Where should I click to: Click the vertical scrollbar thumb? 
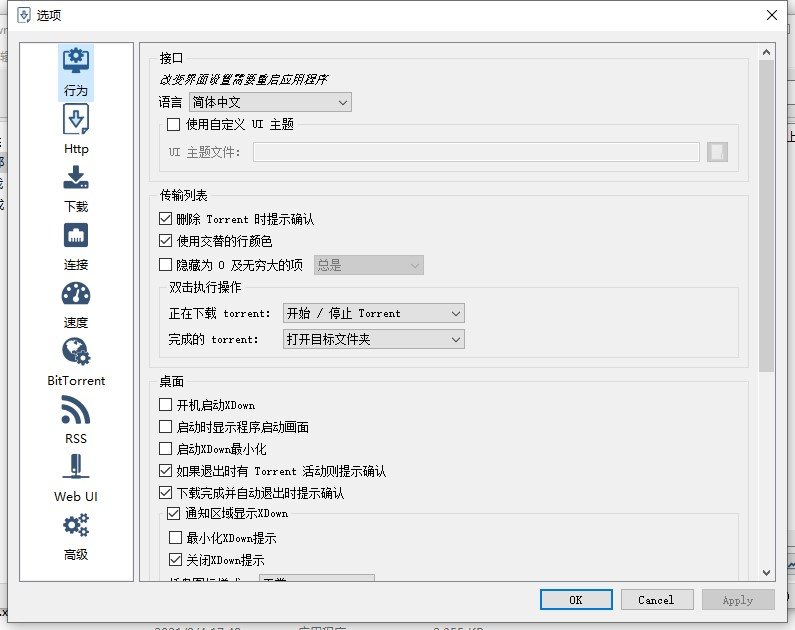tap(766, 215)
